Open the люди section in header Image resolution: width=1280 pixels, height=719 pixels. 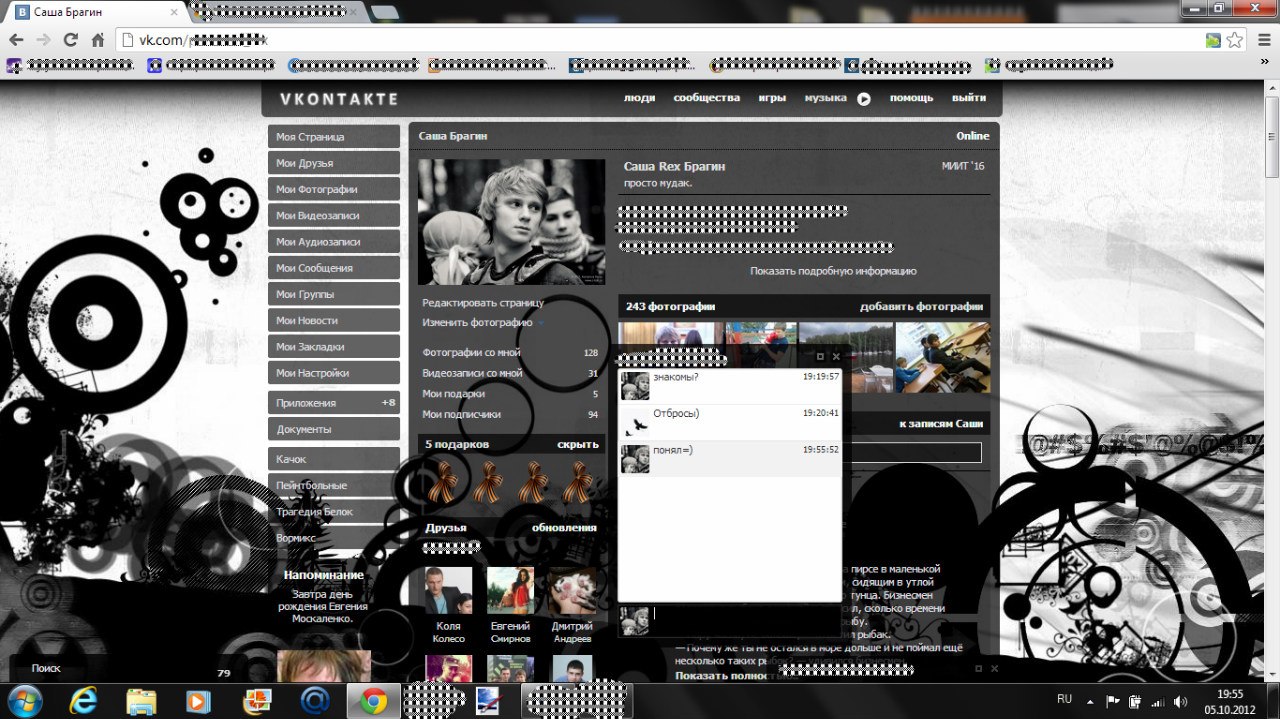pos(639,98)
